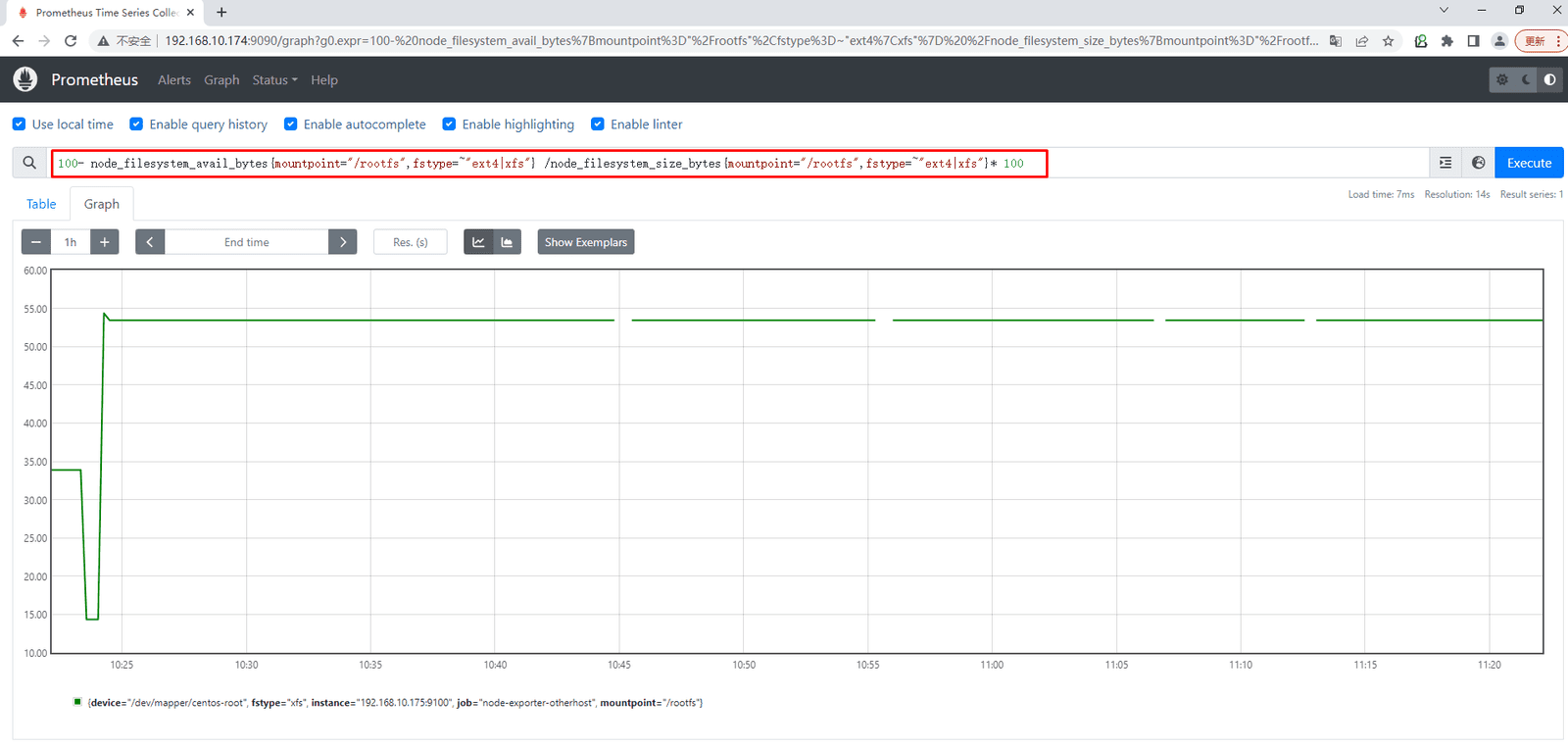Toggle the Use local time checkbox
1568x747 pixels.
[x=19, y=124]
